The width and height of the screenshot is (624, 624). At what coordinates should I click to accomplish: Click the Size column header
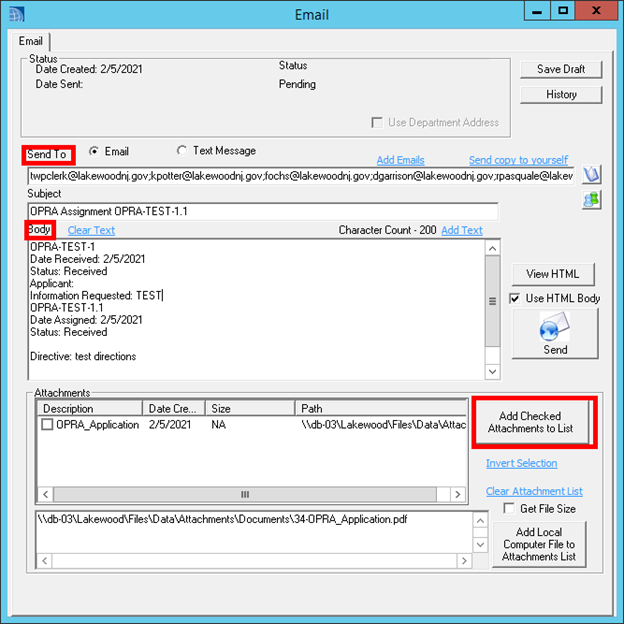pos(250,408)
